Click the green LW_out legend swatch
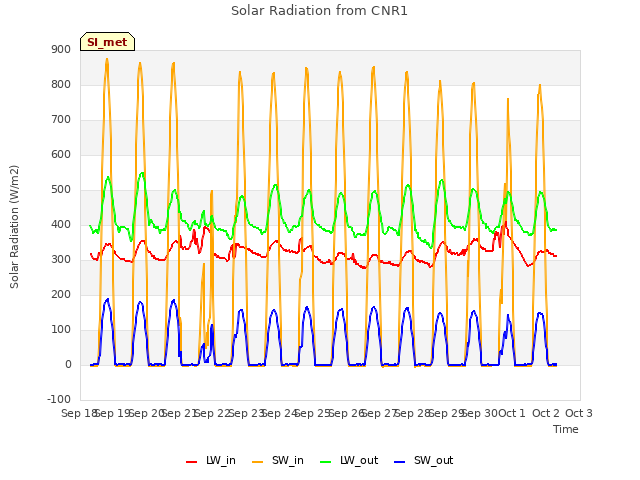640x480 pixels. pyautogui.click(x=326, y=462)
